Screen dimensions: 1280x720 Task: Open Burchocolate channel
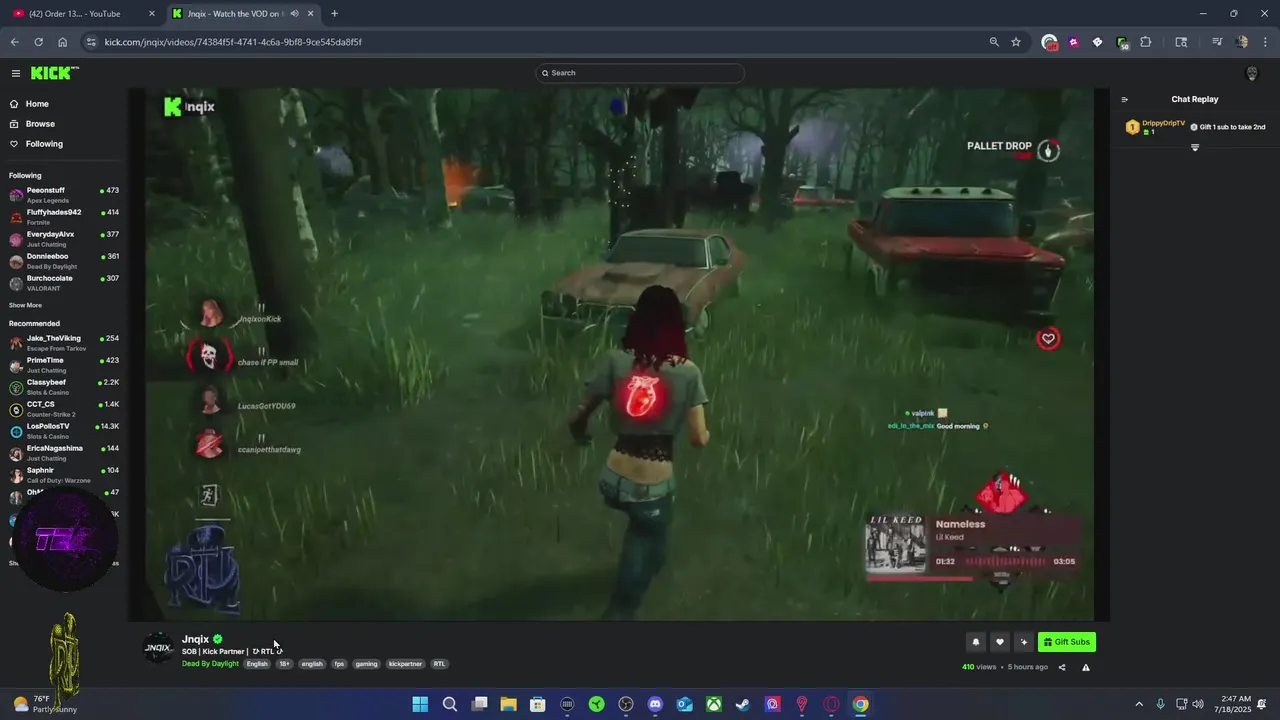pos(64,282)
